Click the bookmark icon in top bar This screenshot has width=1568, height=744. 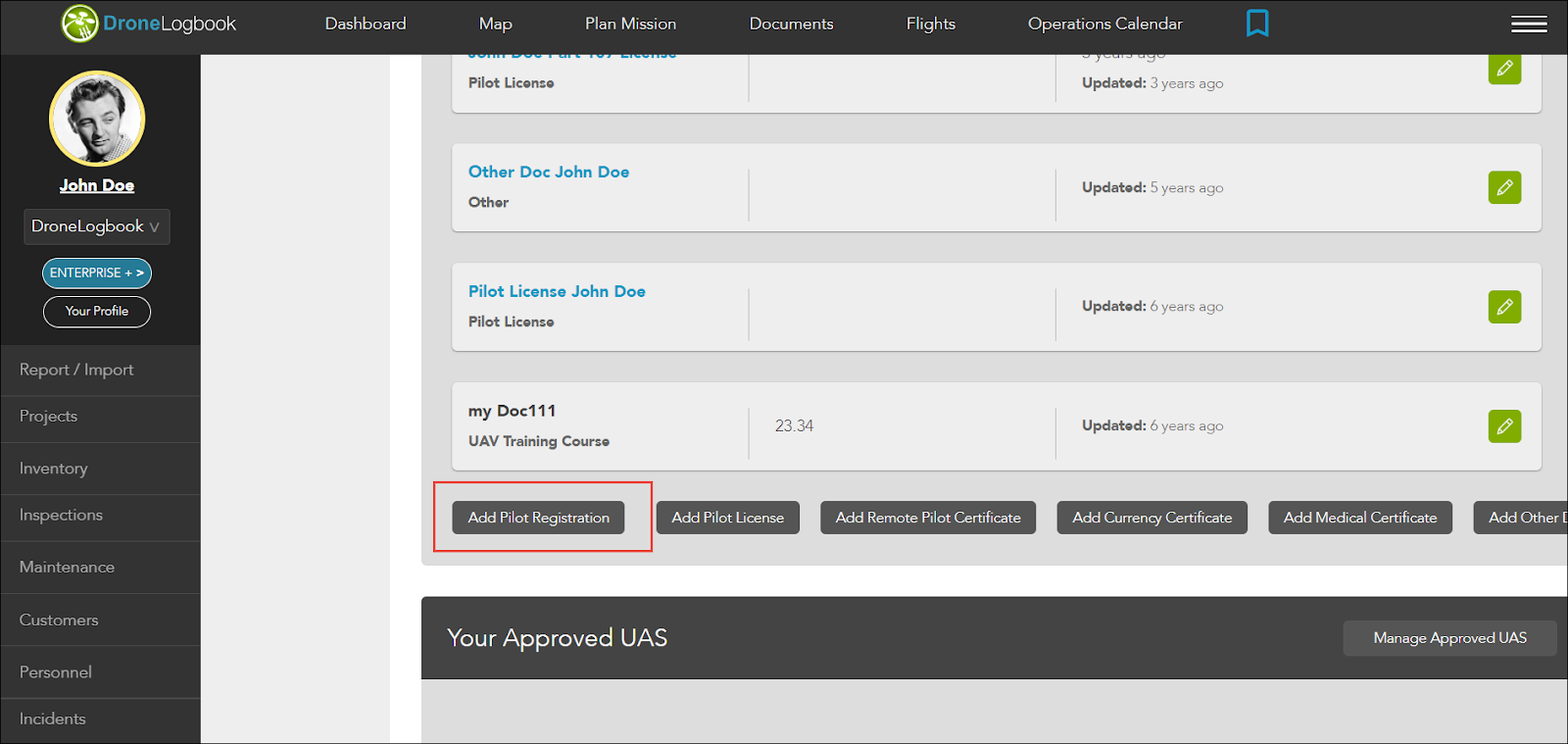[x=1257, y=23]
